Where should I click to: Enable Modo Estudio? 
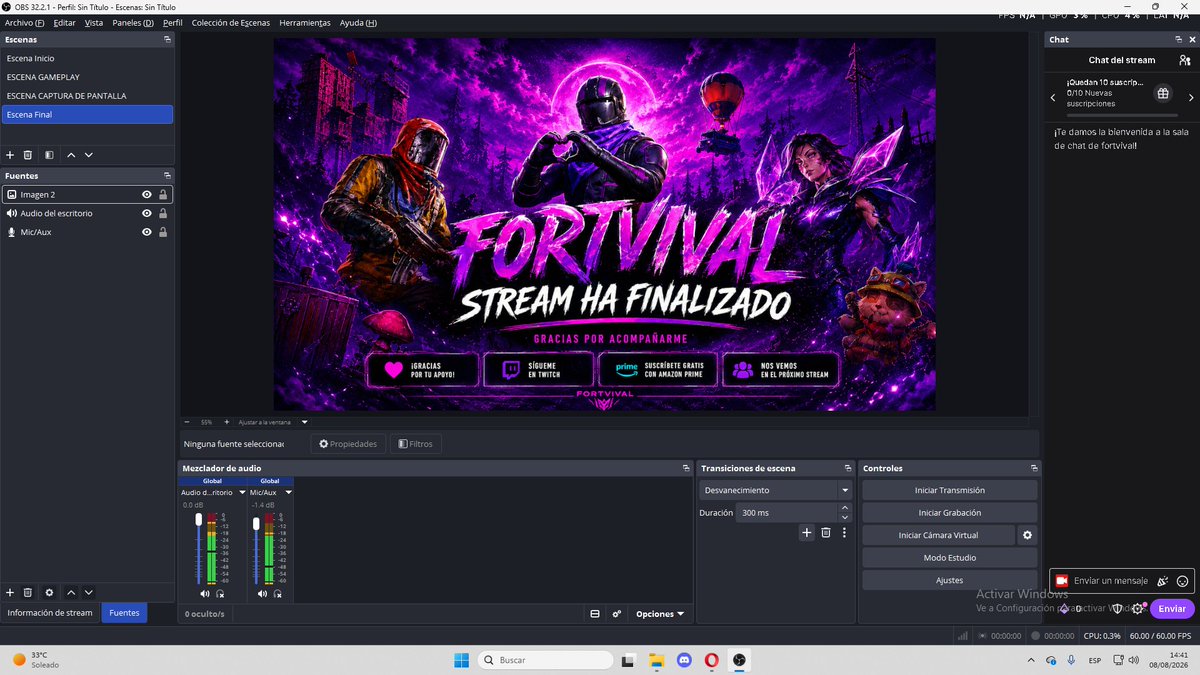pyautogui.click(x=950, y=558)
